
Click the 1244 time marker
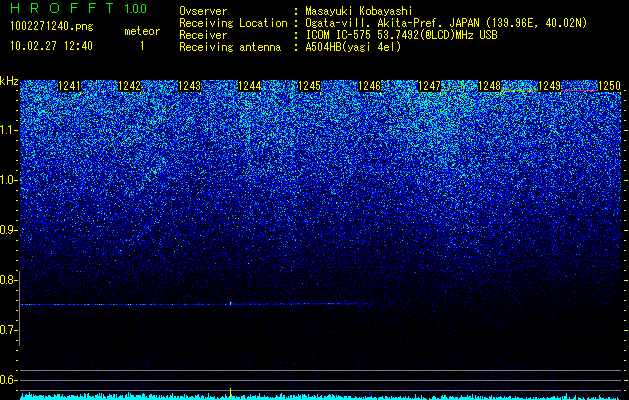[x=250, y=86]
